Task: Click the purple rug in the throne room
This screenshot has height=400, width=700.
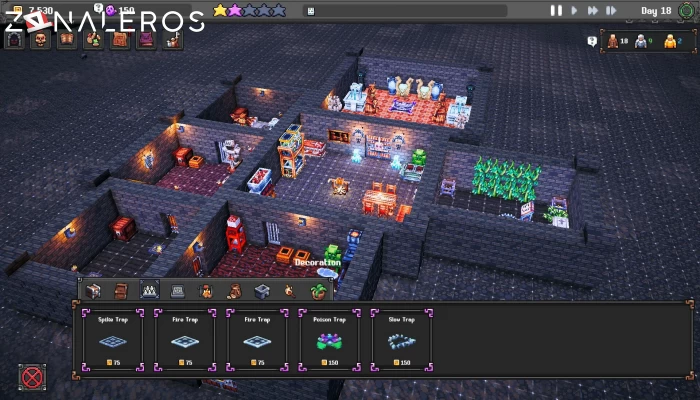Action: [x=404, y=106]
